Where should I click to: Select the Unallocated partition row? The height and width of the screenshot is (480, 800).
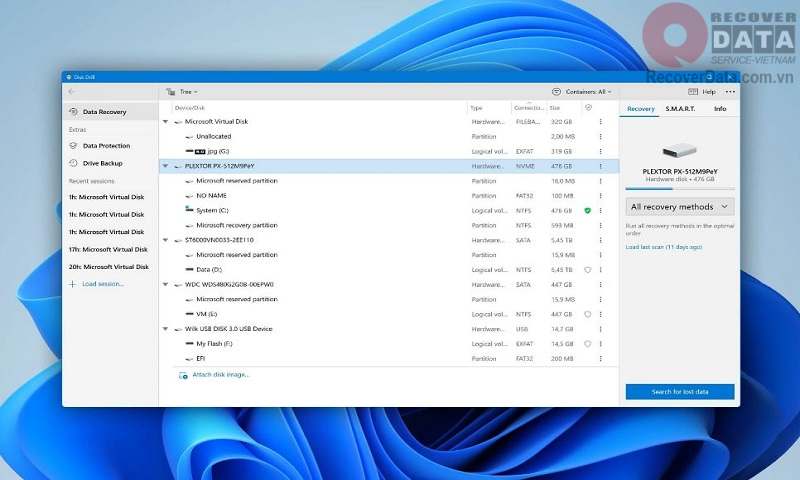coord(389,137)
